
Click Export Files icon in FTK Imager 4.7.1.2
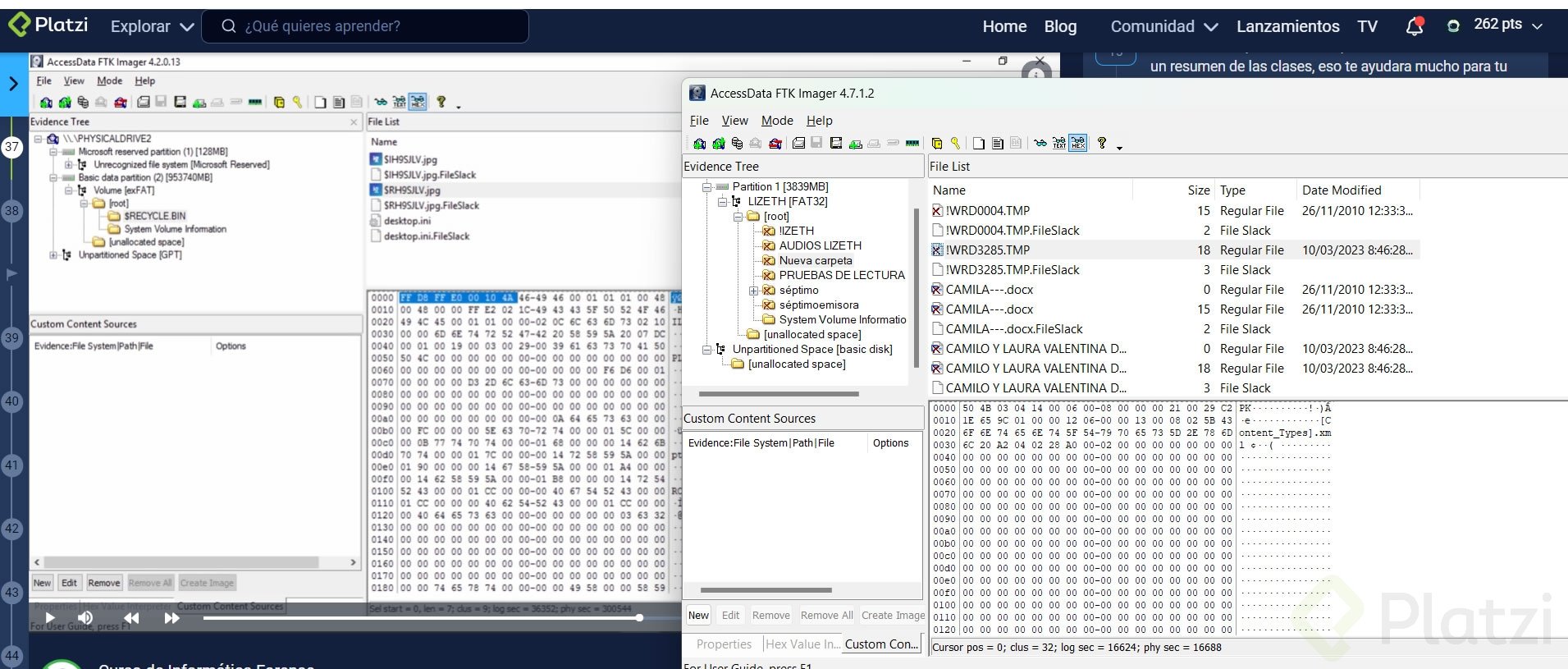point(979,143)
